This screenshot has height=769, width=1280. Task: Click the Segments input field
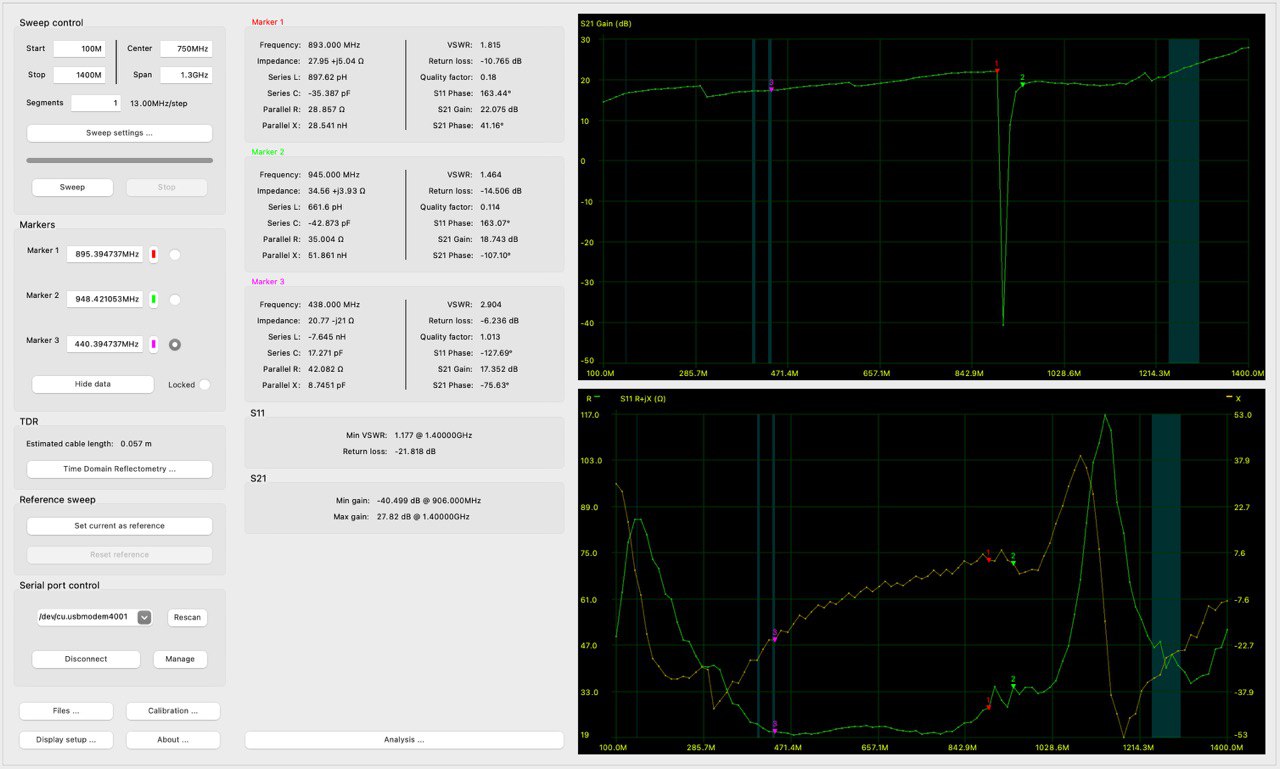coord(95,103)
